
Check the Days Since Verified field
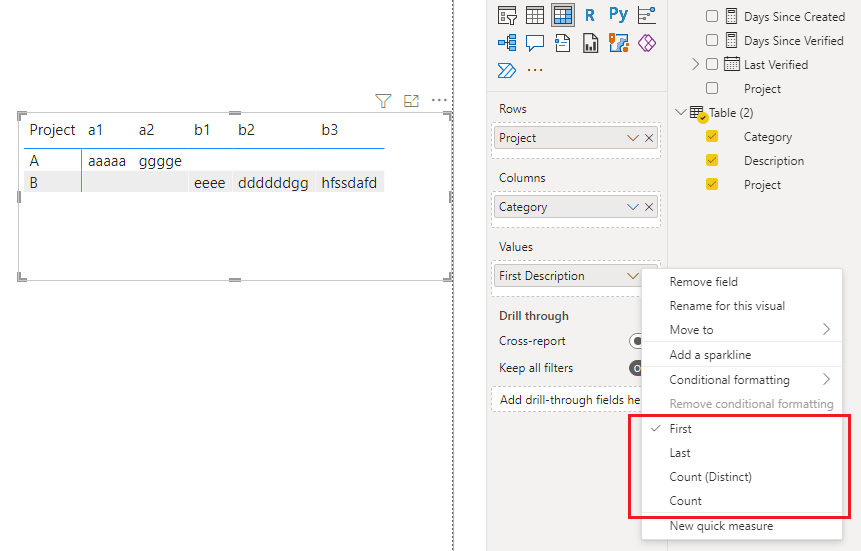tap(712, 40)
